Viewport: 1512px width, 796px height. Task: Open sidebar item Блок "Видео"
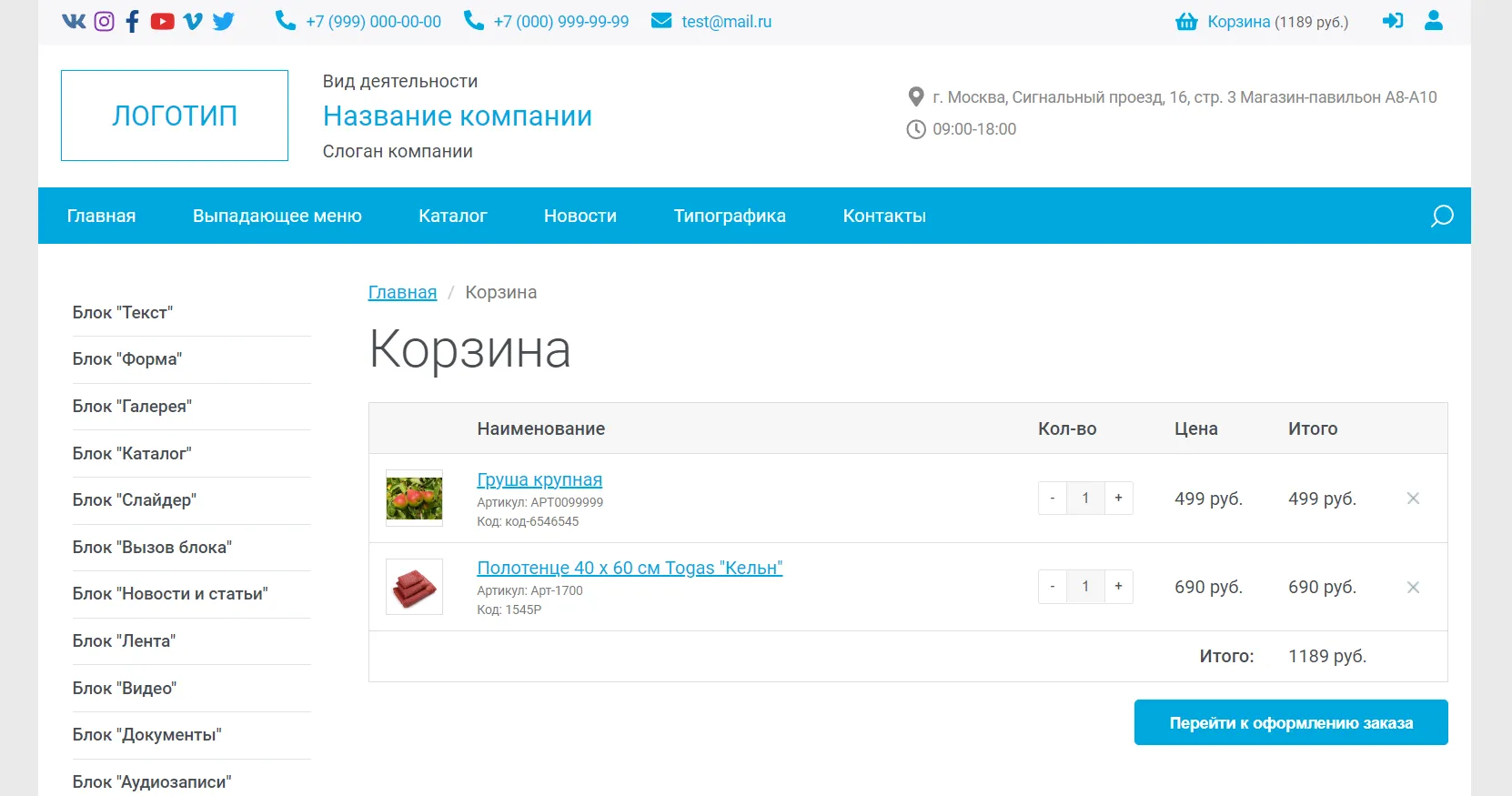pyautogui.click(x=125, y=689)
